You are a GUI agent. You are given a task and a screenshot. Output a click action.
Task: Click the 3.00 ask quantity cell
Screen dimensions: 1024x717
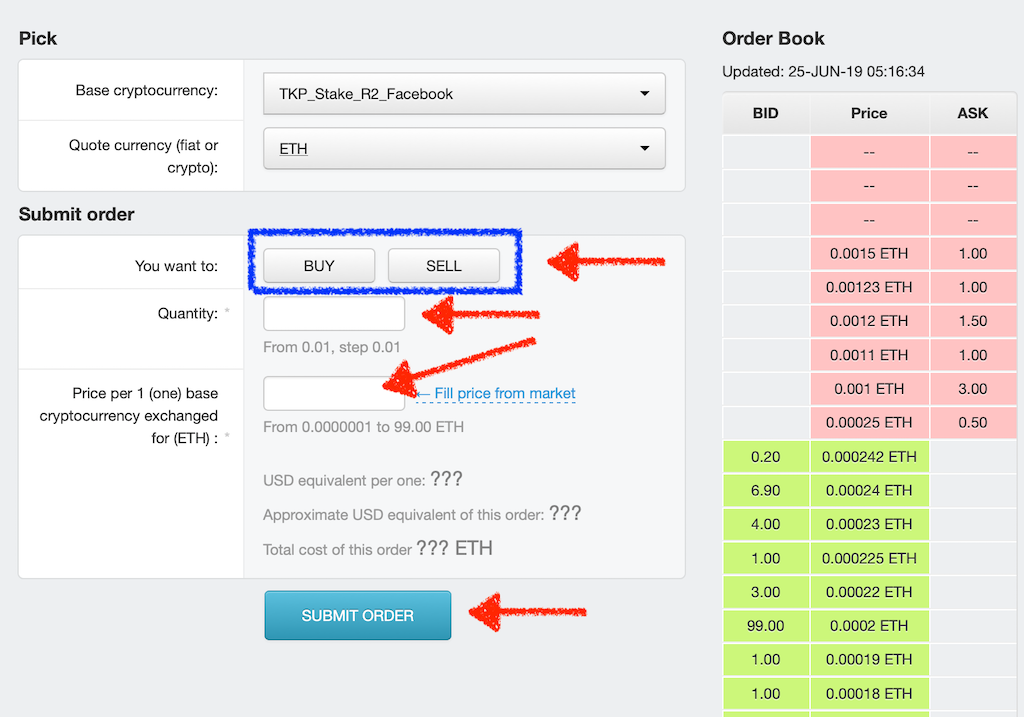pyautogui.click(x=972, y=388)
